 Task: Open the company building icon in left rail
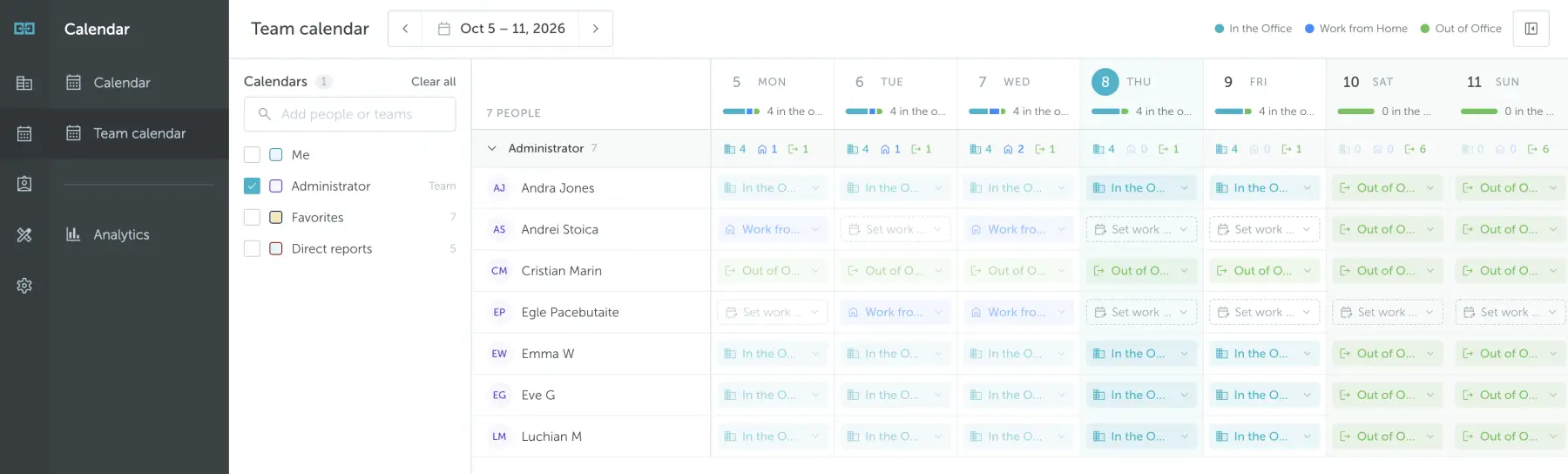tap(24, 83)
